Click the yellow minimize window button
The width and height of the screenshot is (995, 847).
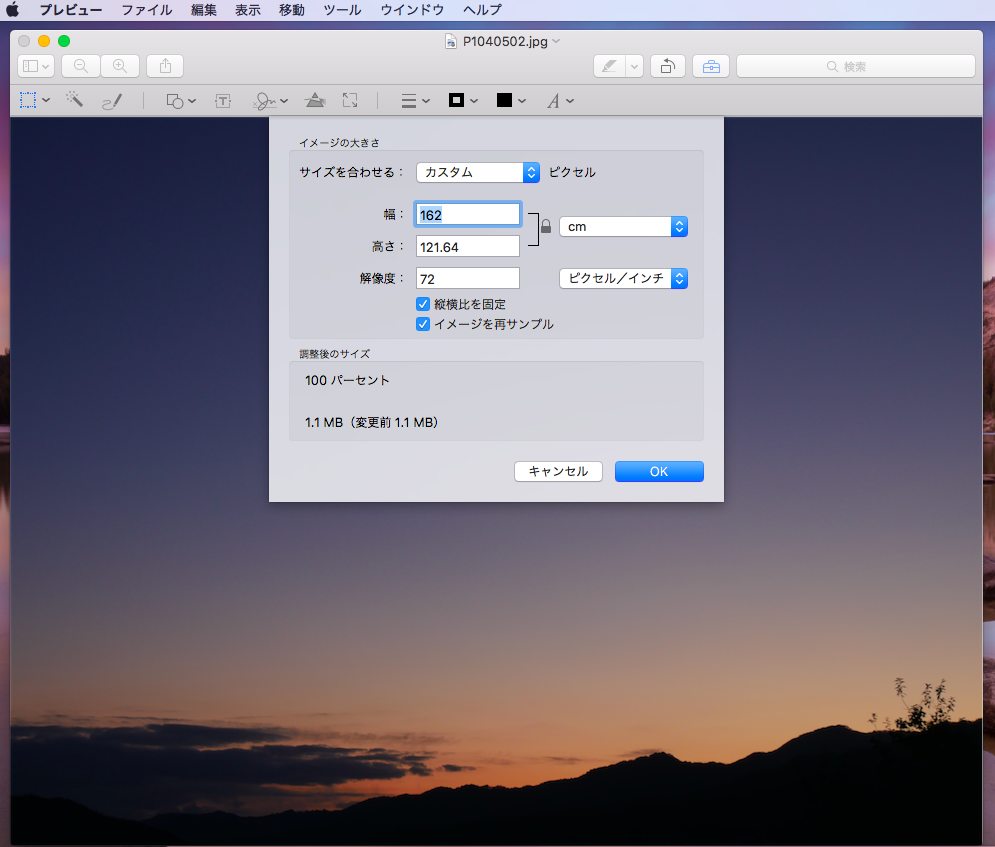(44, 41)
